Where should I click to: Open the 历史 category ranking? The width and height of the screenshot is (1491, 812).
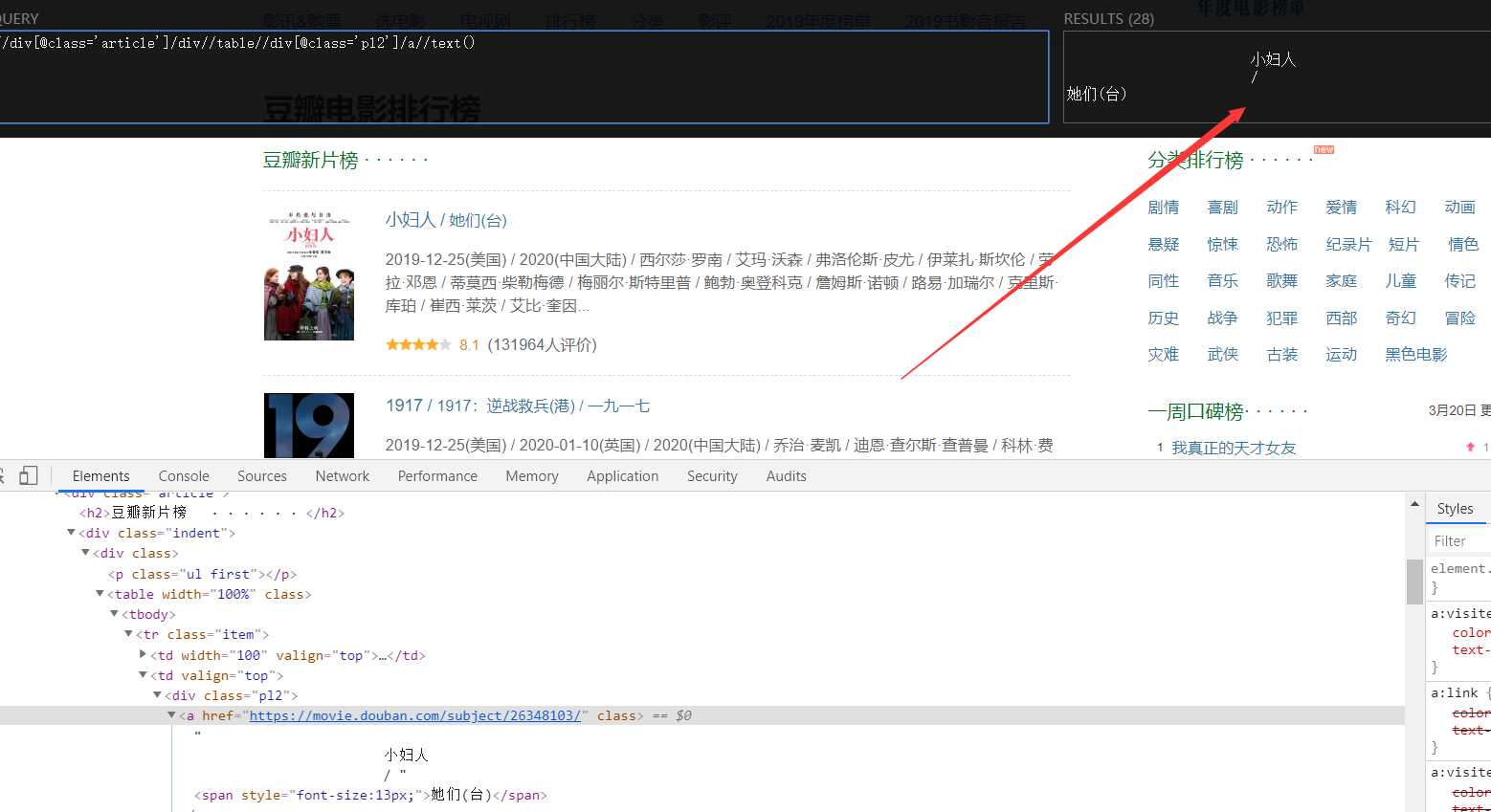[x=1164, y=318]
